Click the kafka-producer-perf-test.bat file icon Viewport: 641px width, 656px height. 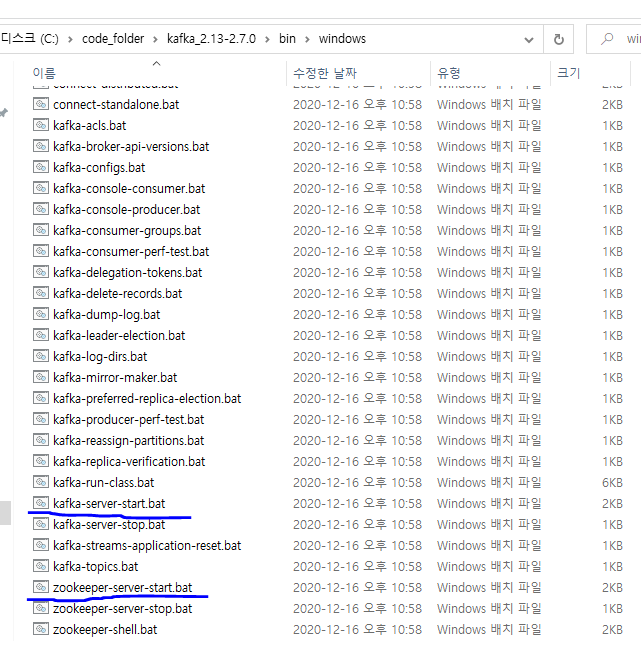[x=41, y=419]
